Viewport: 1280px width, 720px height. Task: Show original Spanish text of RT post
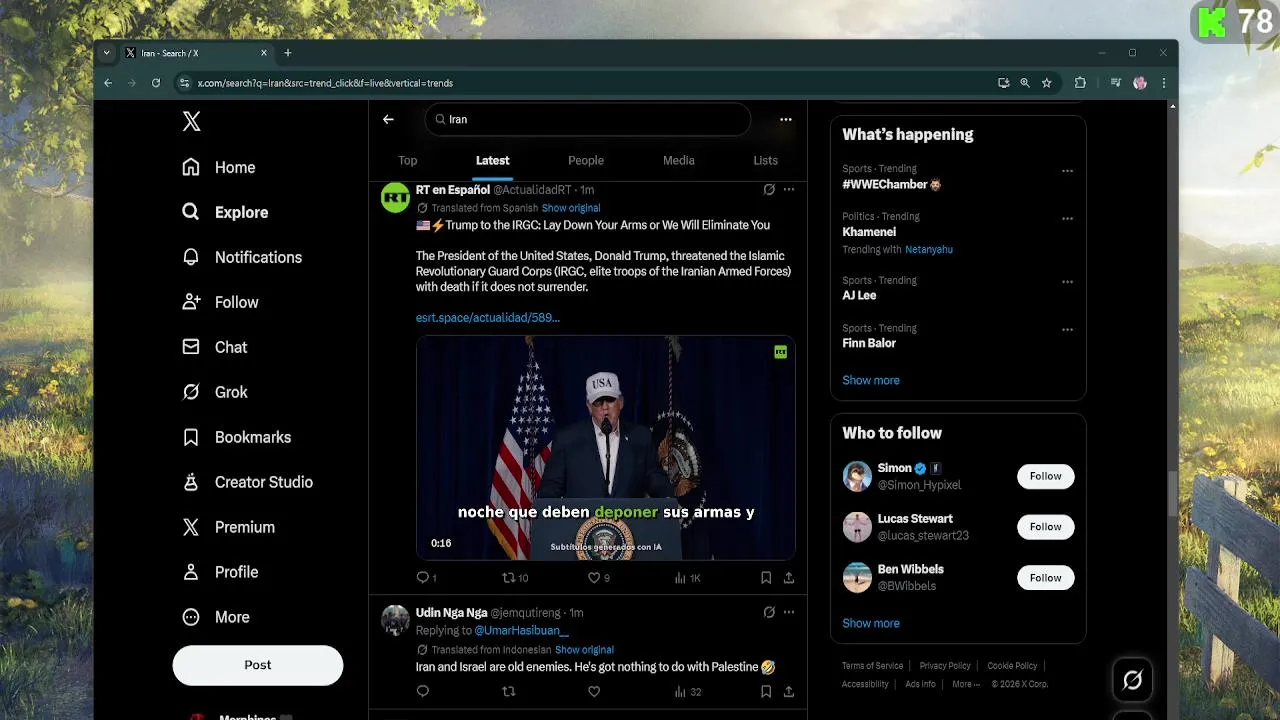click(x=571, y=208)
